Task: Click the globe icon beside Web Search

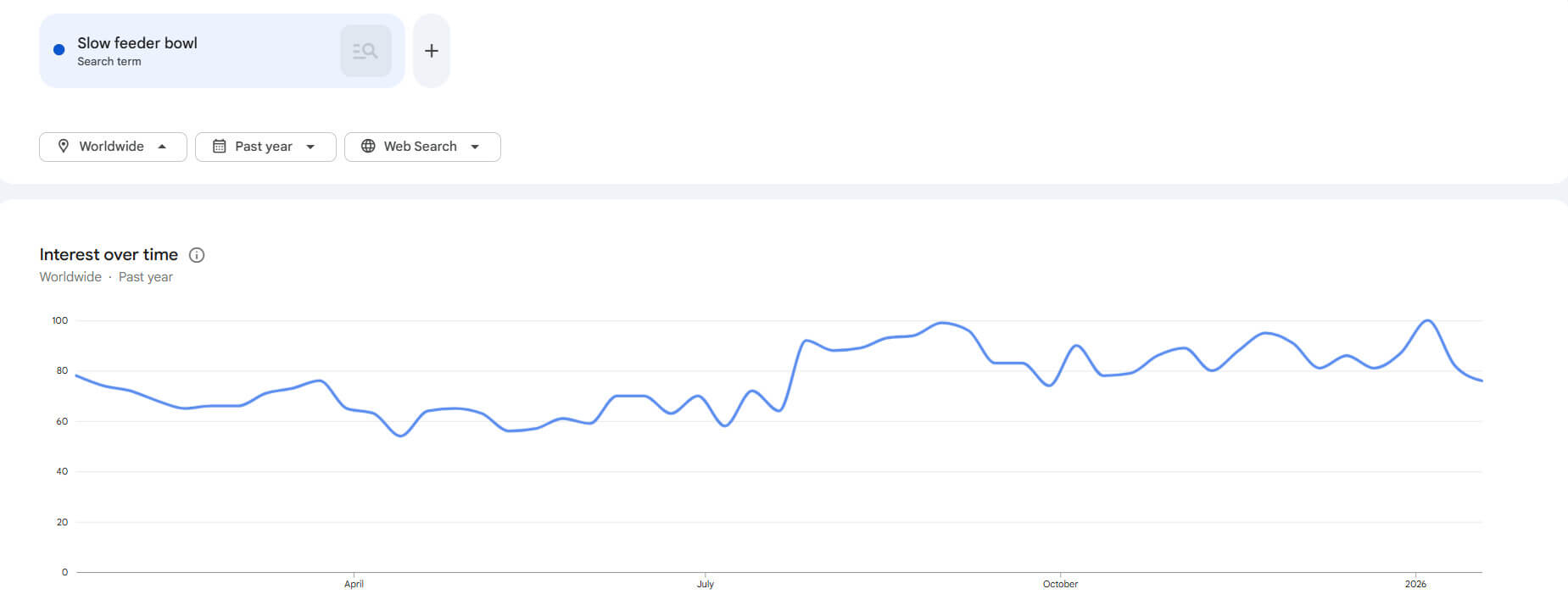Action: [x=368, y=146]
